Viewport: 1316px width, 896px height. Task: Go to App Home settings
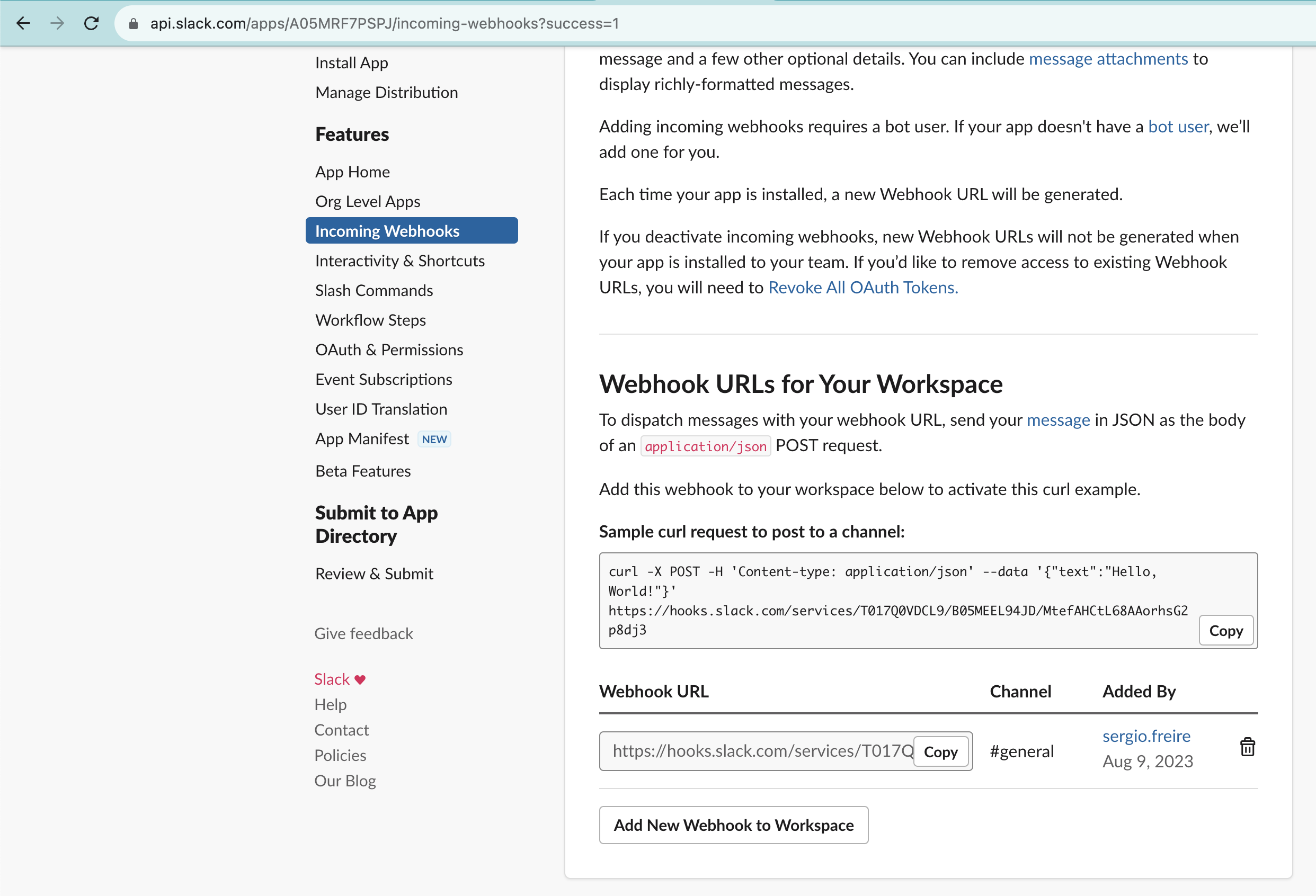pyautogui.click(x=352, y=172)
